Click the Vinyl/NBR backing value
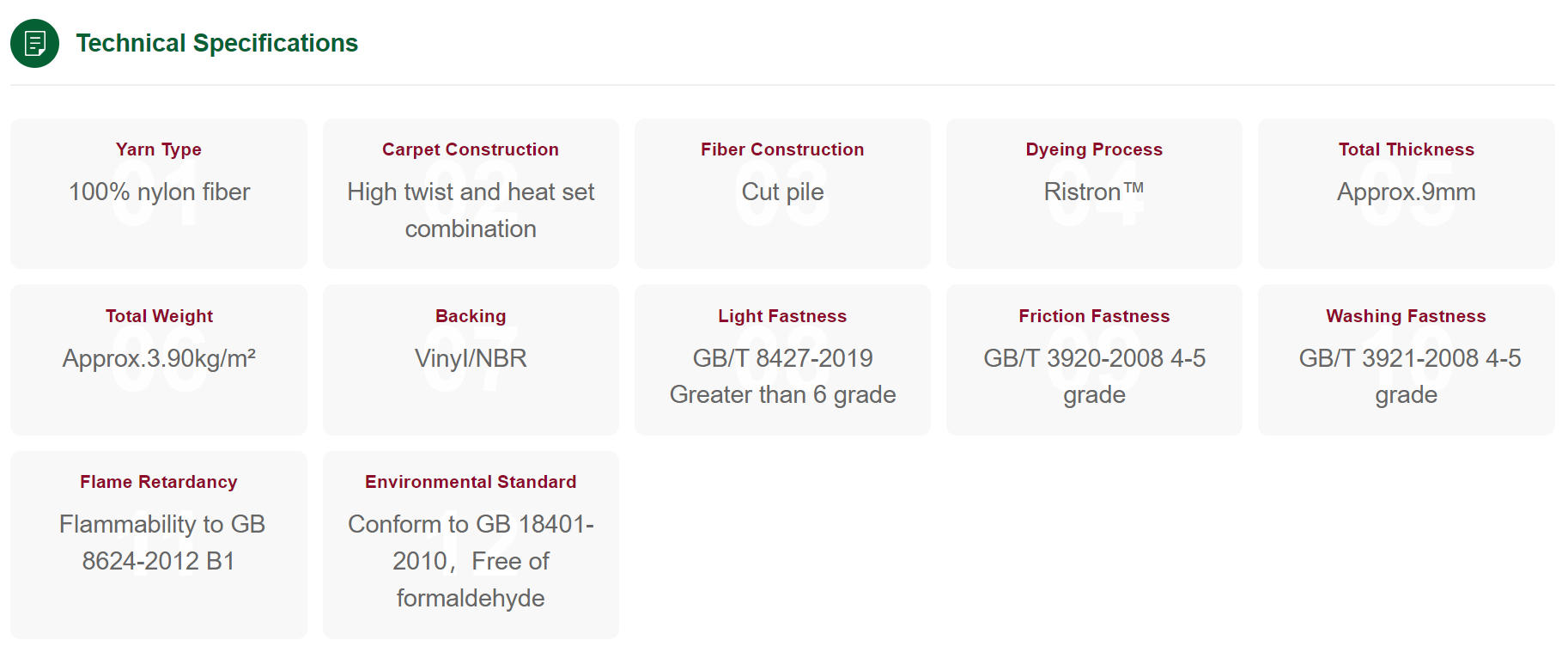This screenshot has height=652, width=1568. click(471, 358)
